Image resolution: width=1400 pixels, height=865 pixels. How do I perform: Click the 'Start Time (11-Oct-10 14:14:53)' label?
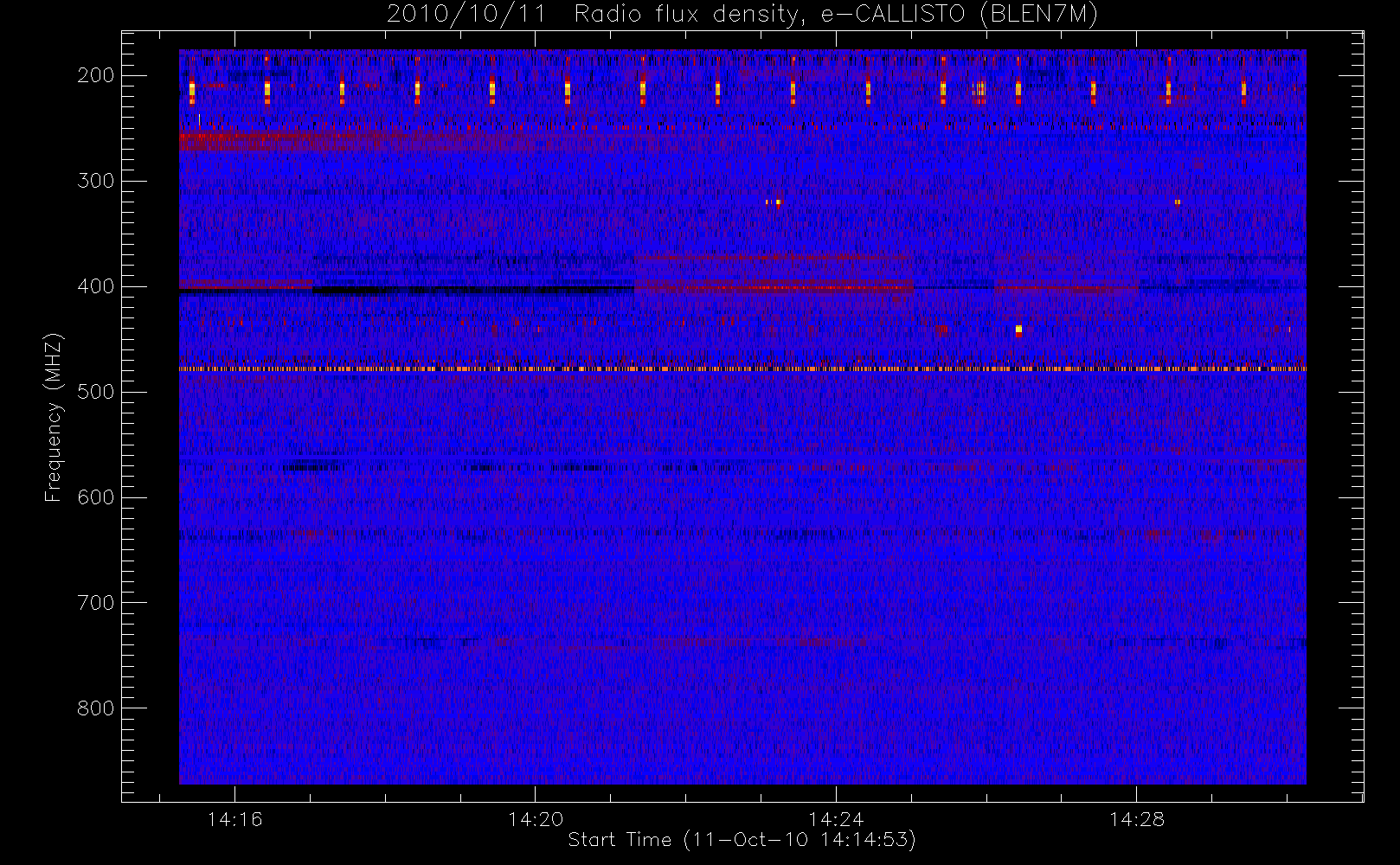[742, 840]
